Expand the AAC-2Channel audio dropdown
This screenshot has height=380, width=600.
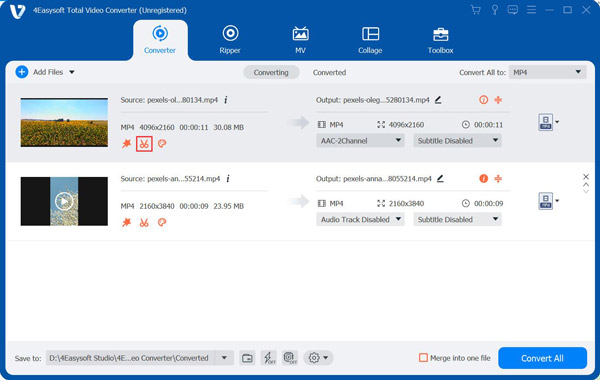click(360, 141)
